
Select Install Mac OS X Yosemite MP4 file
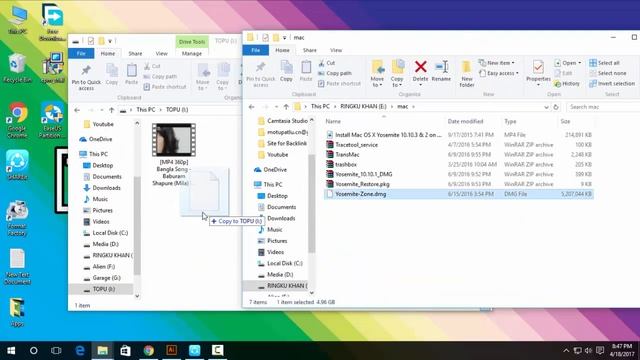coord(459,135)
